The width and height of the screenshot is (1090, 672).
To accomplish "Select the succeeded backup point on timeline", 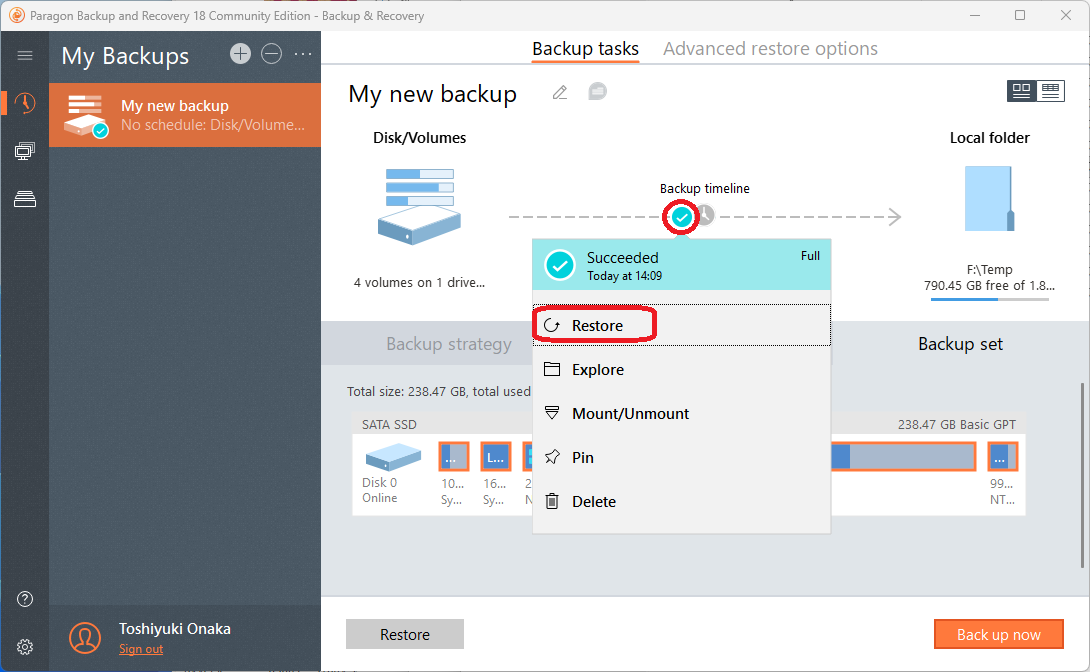I will (x=681, y=218).
